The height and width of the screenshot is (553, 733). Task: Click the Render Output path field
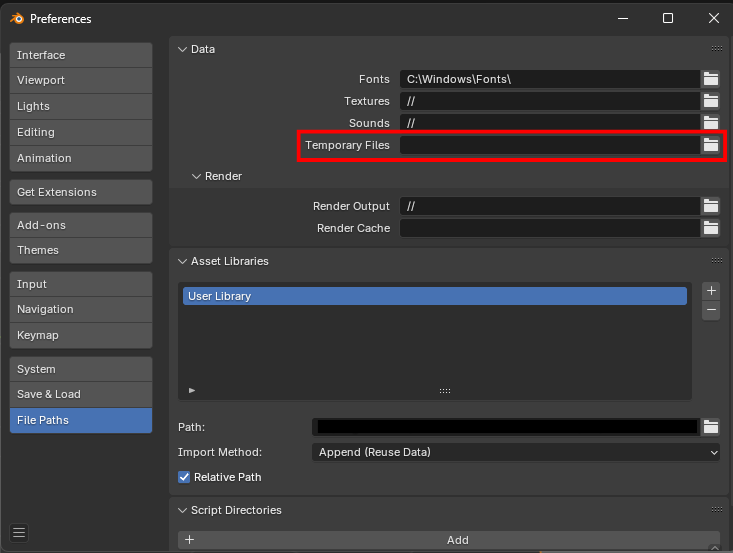[550, 206]
